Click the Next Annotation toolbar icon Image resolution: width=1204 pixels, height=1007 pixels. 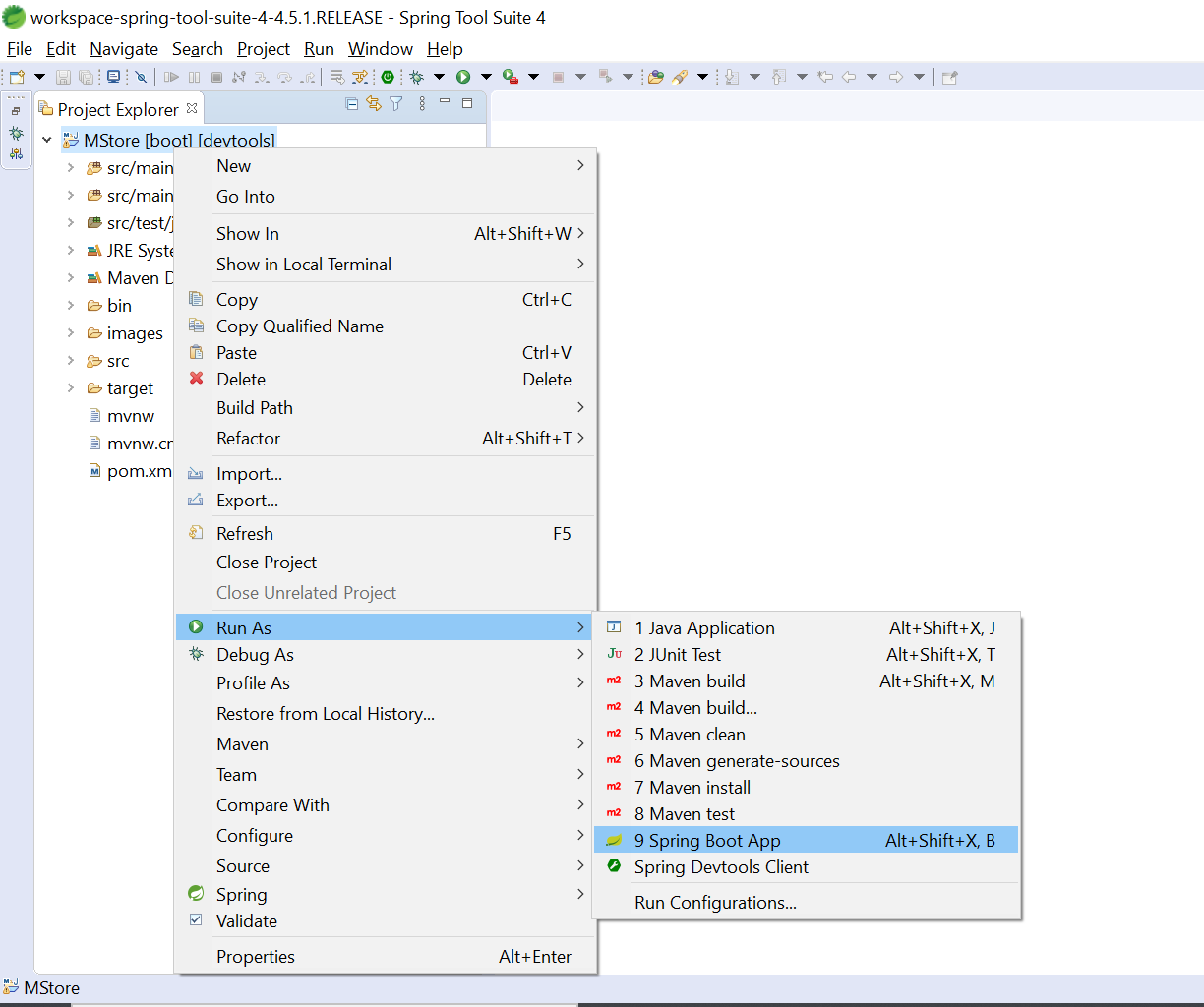732,77
